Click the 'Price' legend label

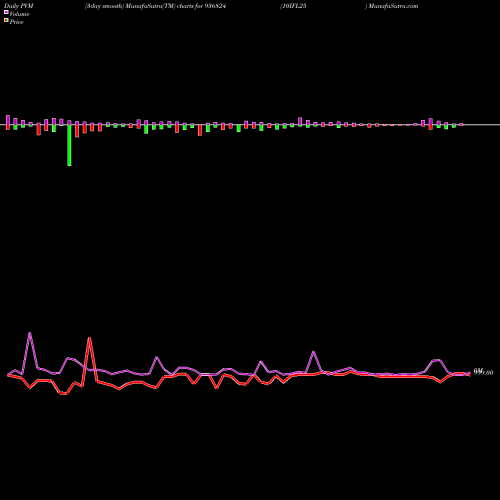(16, 22)
